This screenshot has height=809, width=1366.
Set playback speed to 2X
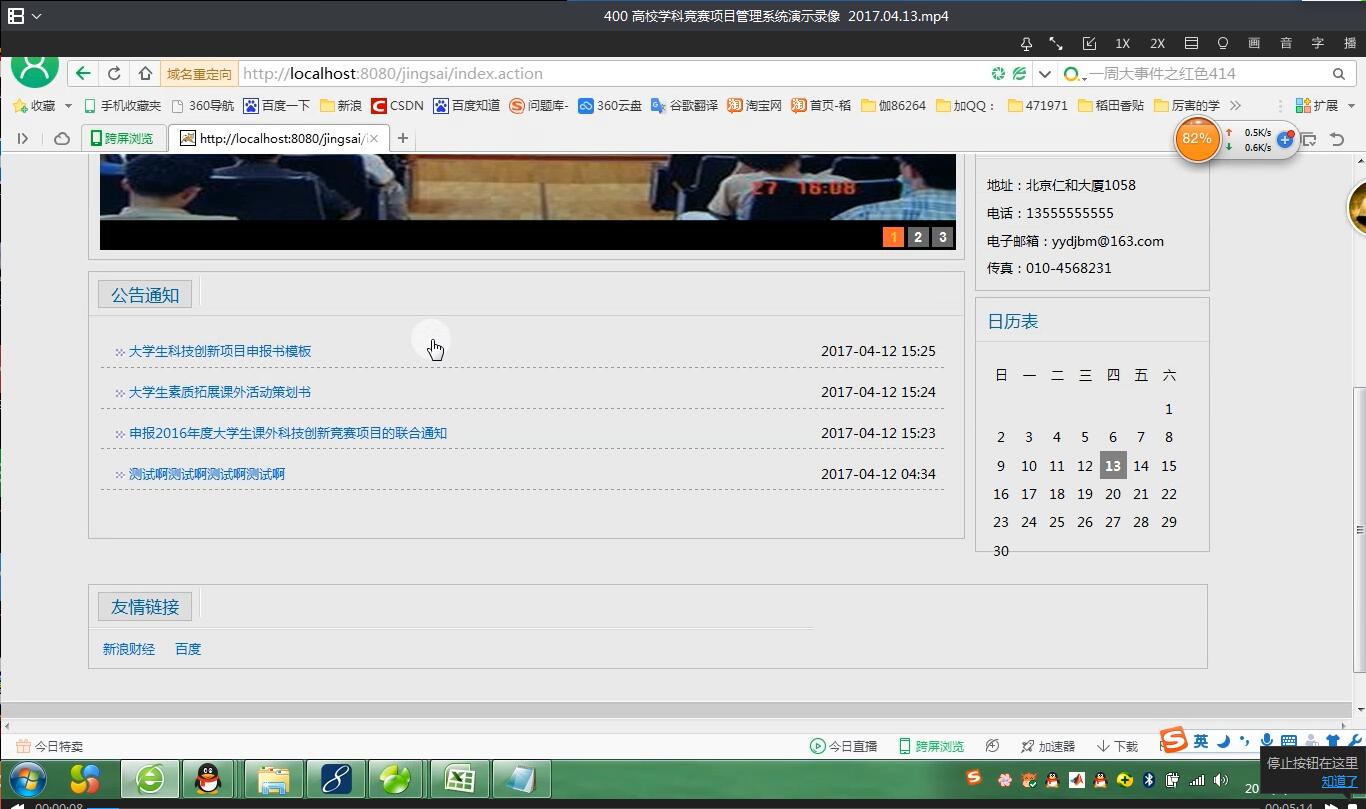(x=1157, y=44)
